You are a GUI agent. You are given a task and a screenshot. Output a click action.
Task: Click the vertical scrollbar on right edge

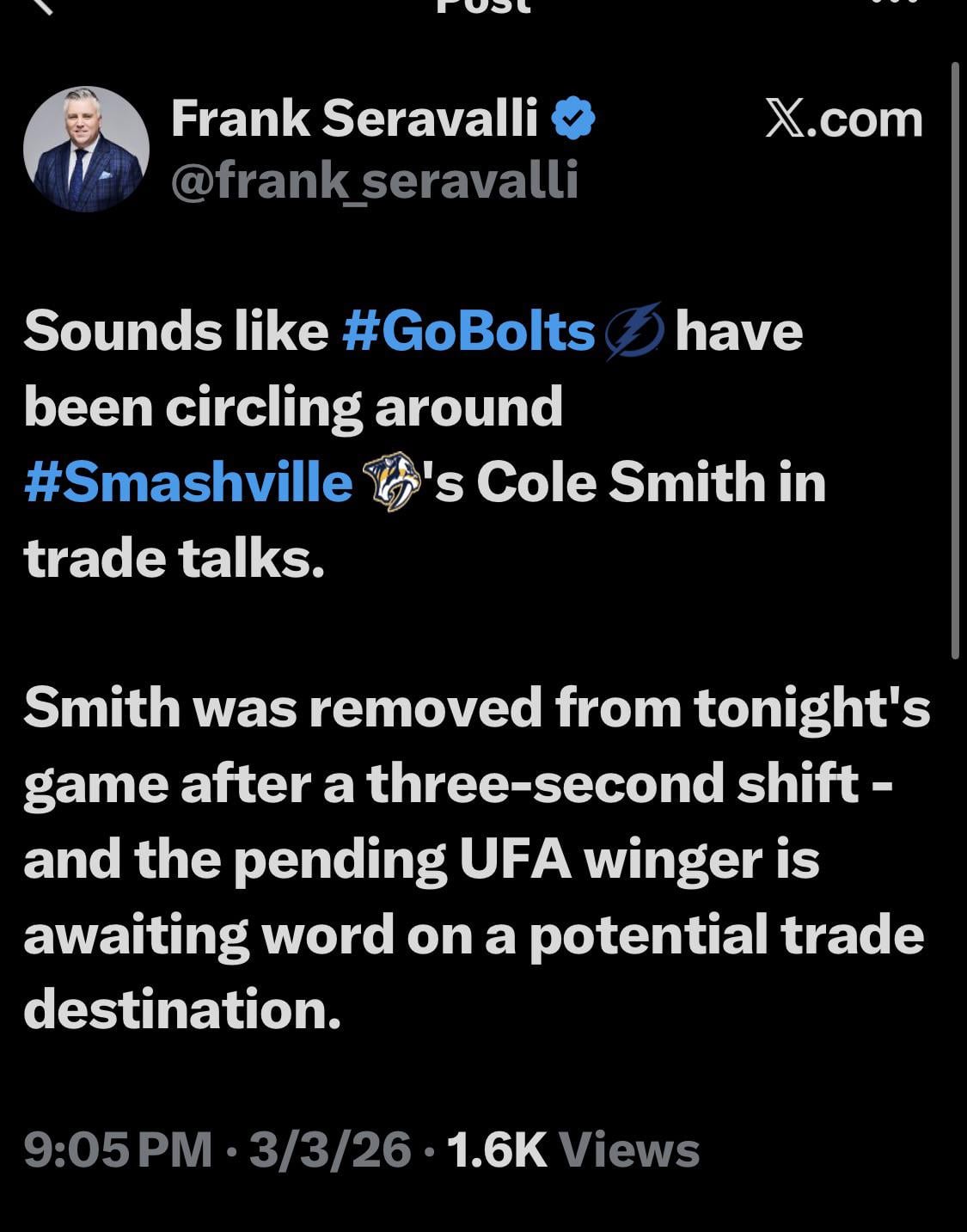click(955, 361)
